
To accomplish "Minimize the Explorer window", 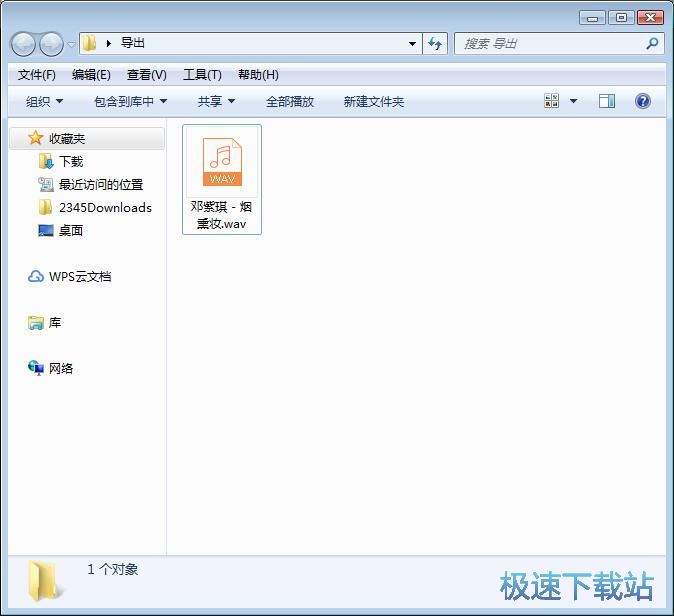I will [592, 18].
